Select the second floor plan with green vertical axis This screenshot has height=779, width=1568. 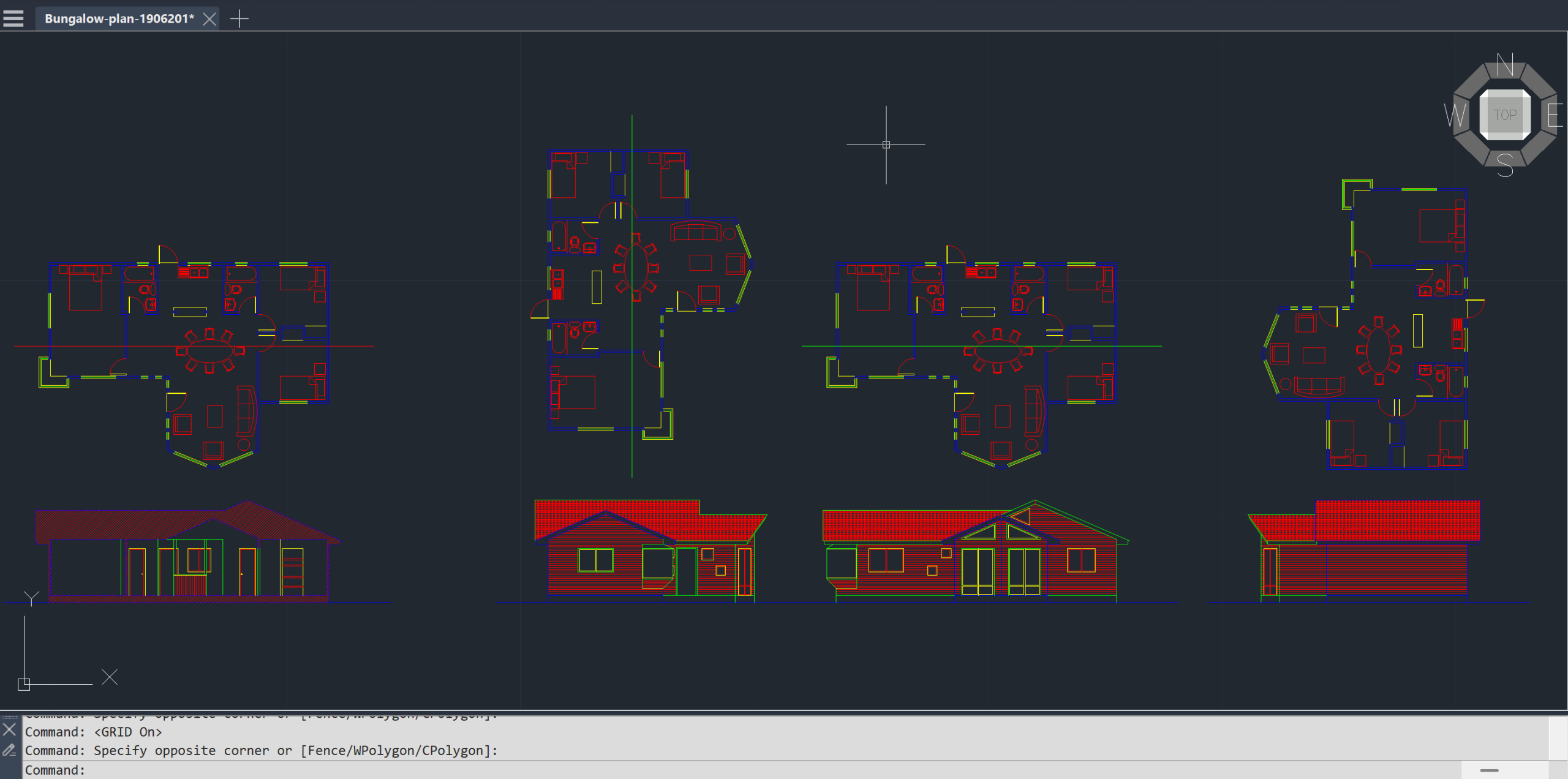coord(643,294)
